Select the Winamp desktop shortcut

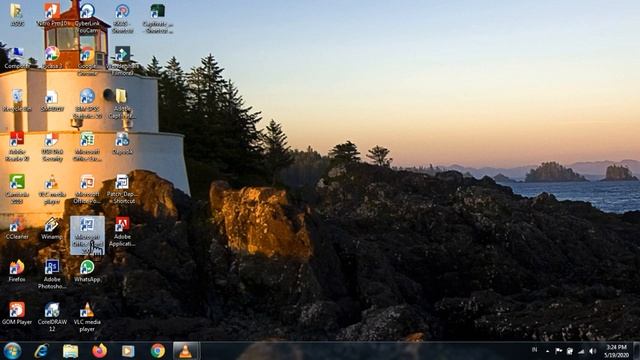point(52,228)
